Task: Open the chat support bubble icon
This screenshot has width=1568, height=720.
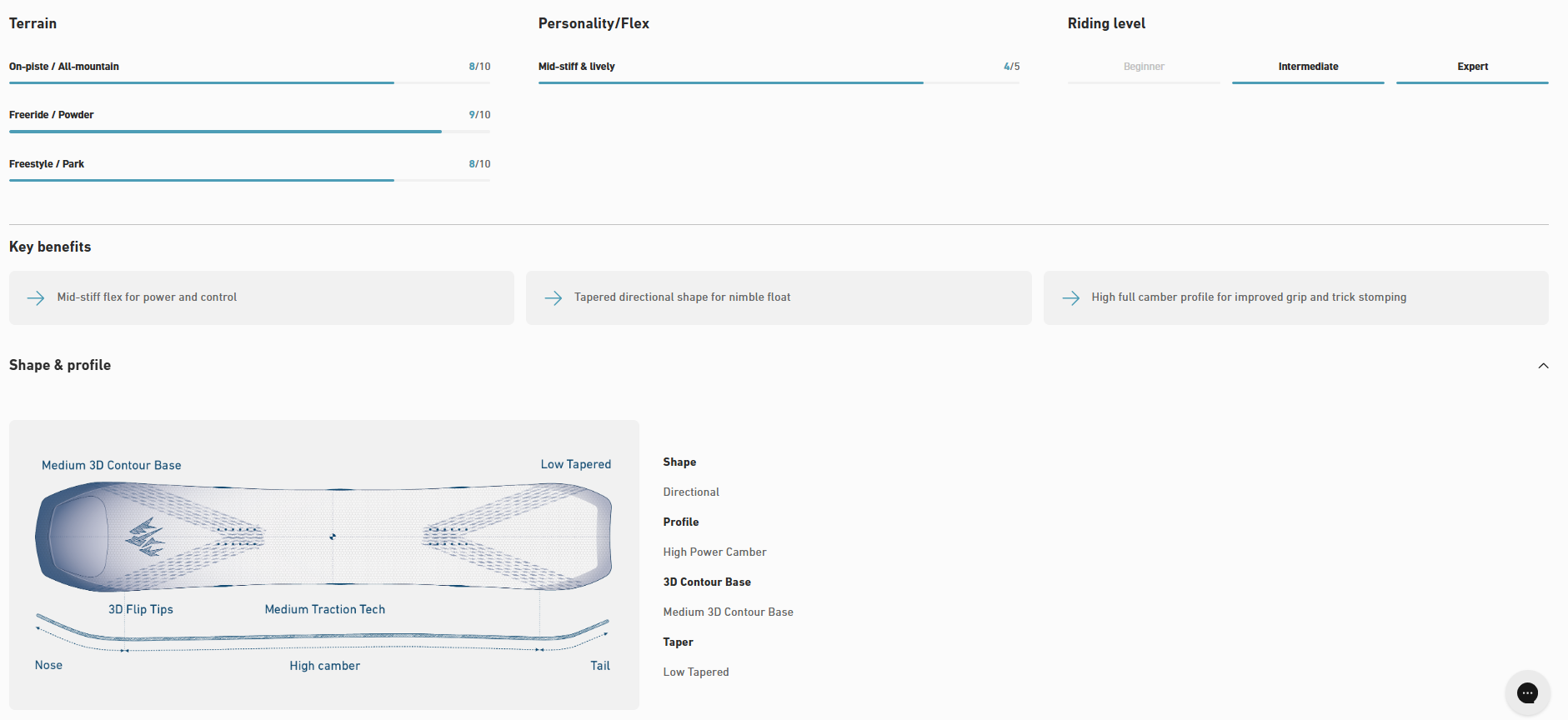Action: coord(1527,692)
